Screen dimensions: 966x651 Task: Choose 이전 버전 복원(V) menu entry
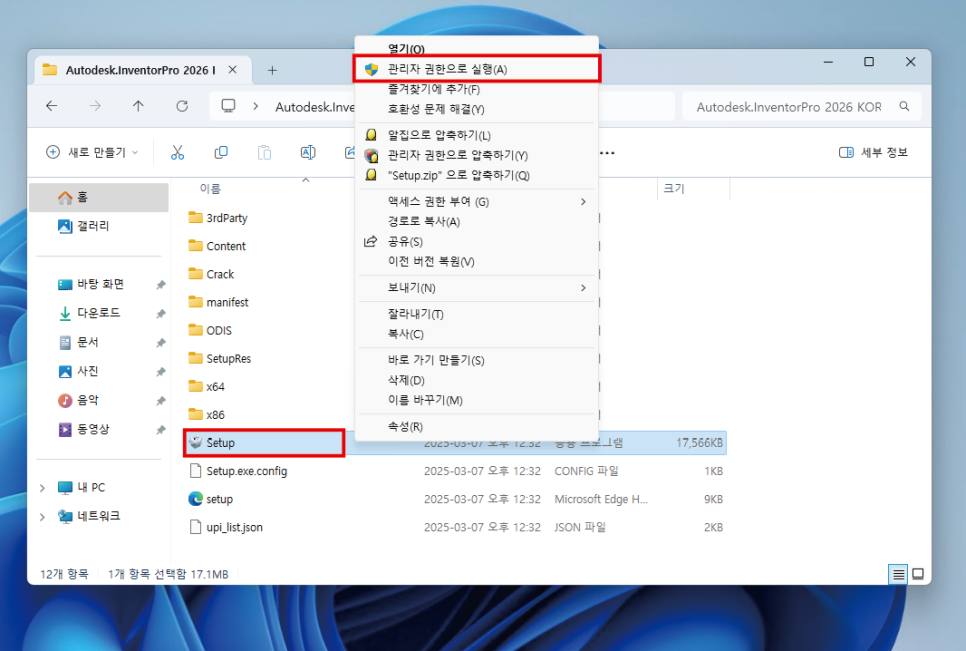[477, 261]
